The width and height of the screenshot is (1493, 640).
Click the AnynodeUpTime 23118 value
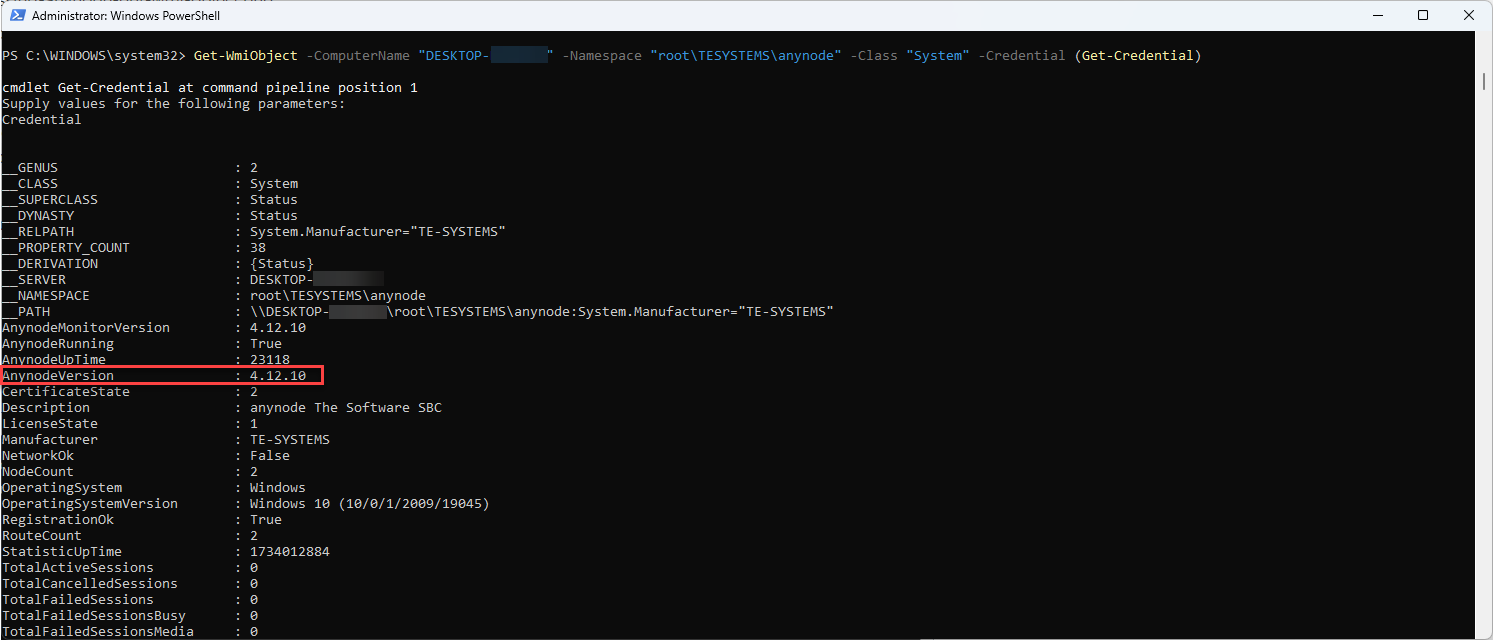(270, 359)
